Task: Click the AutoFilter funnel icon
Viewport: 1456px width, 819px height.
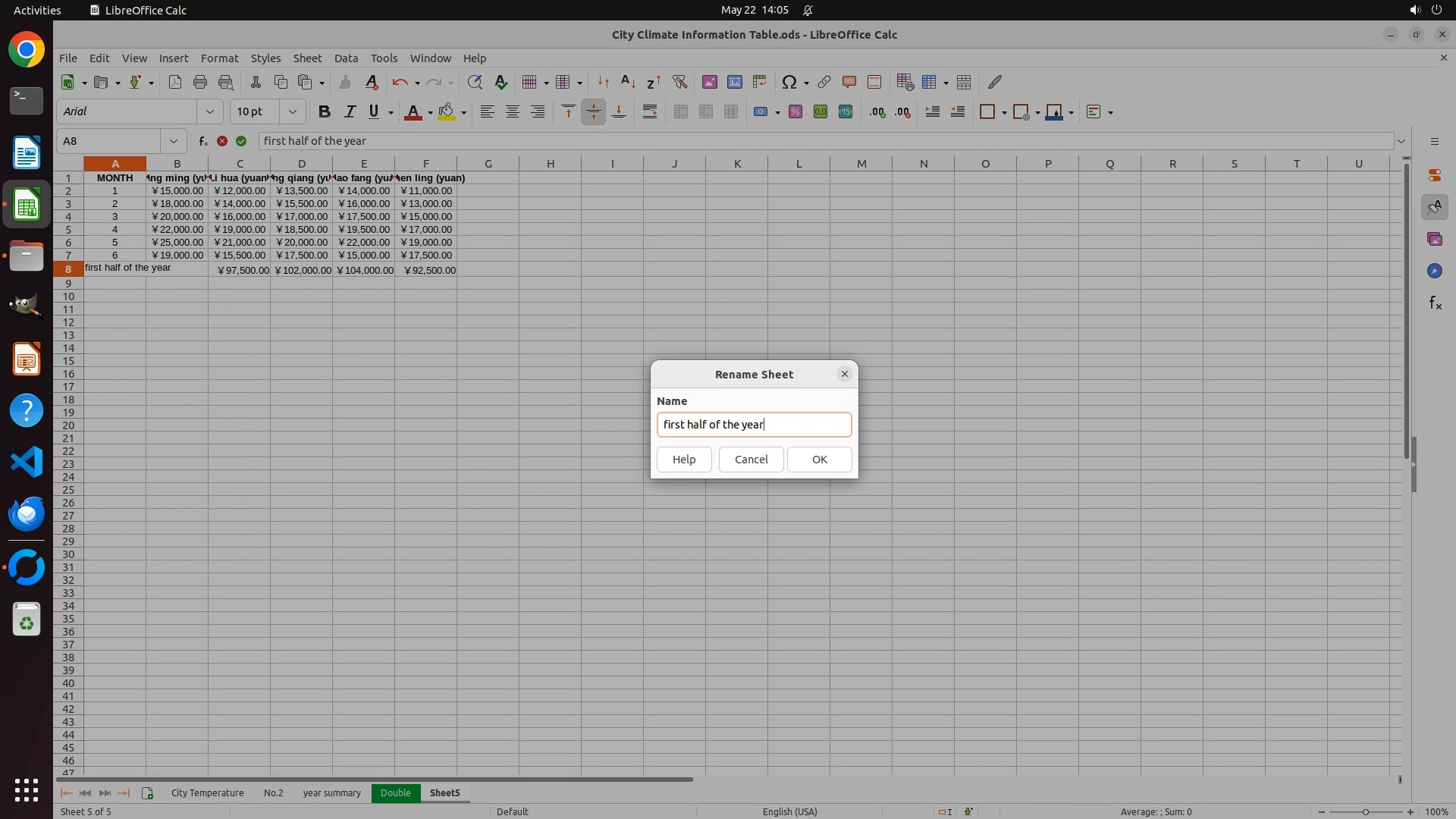Action: [x=679, y=82]
